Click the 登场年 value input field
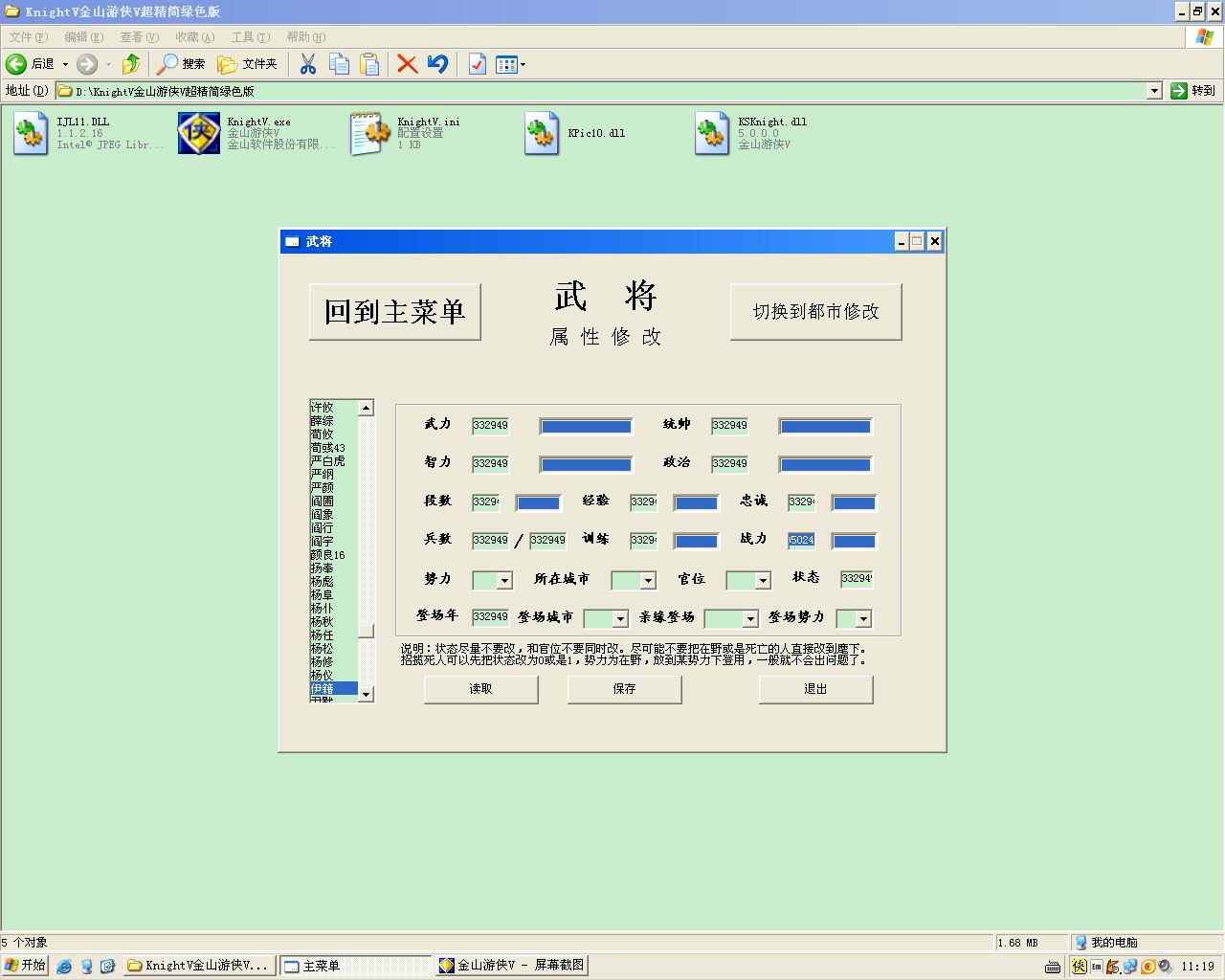1225x980 pixels. 491,617
